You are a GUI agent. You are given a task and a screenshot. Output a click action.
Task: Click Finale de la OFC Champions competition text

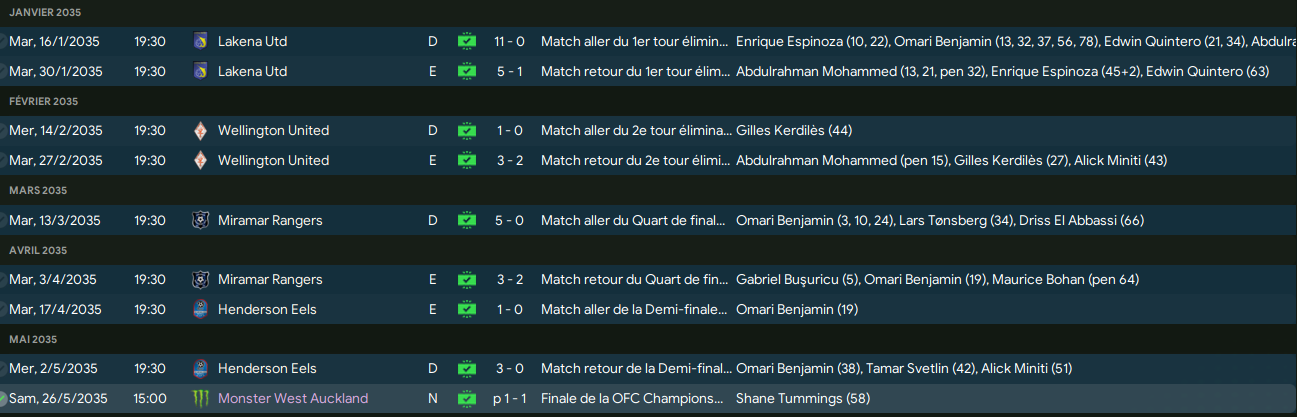click(631, 398)
